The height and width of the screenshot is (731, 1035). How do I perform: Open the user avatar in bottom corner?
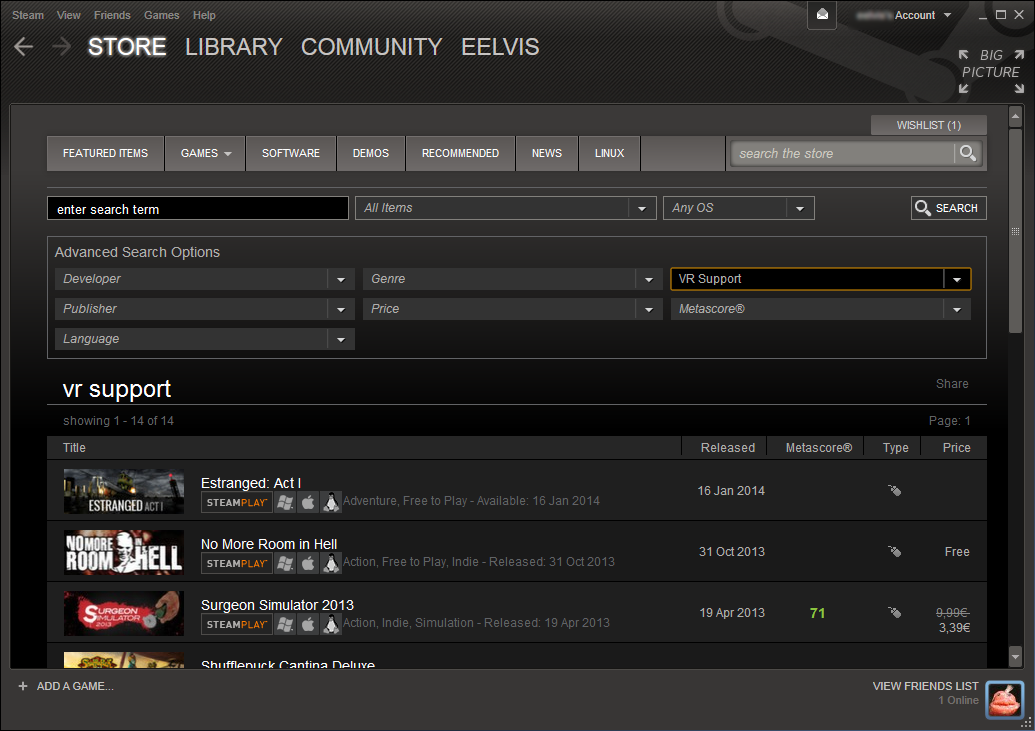(x=1005, y=699)
